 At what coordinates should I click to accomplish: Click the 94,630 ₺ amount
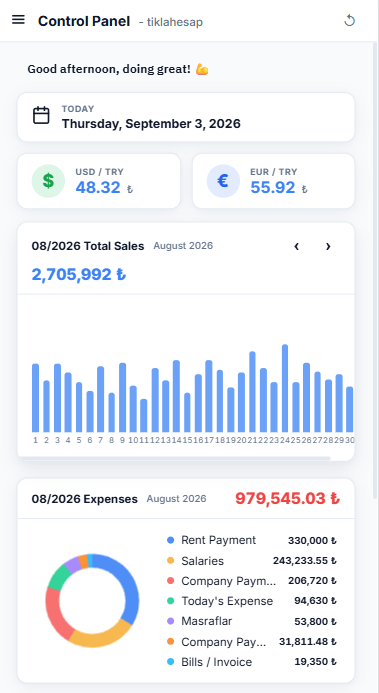(315, 601)
